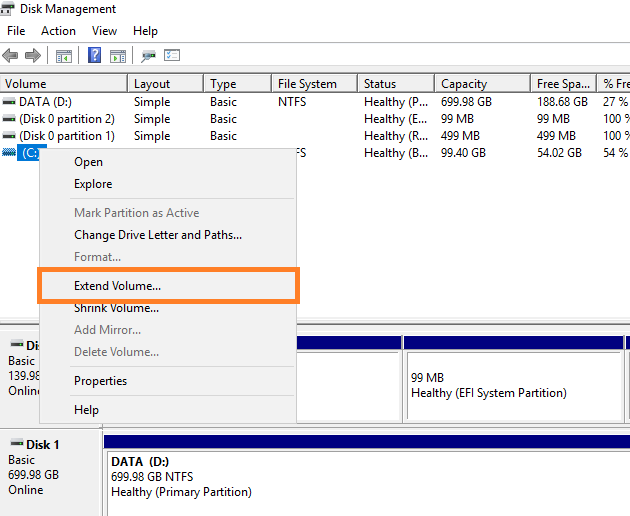Click the Rescan Disks drive toolbar icon
Viewport: 630px width, 516px height.
click(149, 56)
